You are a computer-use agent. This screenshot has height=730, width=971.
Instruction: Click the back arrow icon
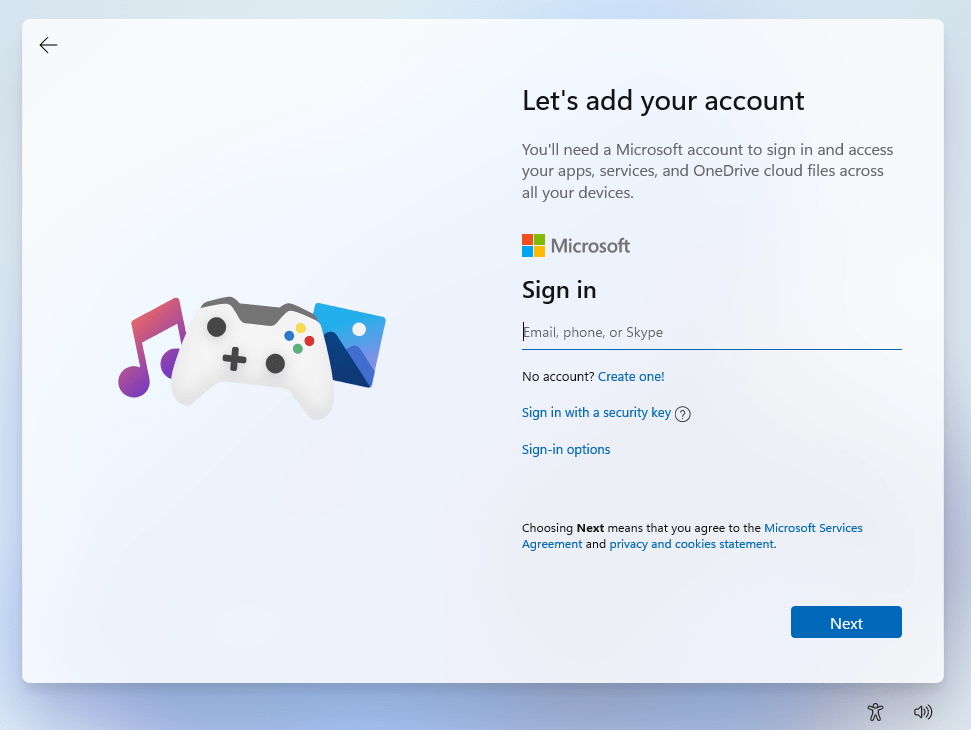click(x=48, y=45)
